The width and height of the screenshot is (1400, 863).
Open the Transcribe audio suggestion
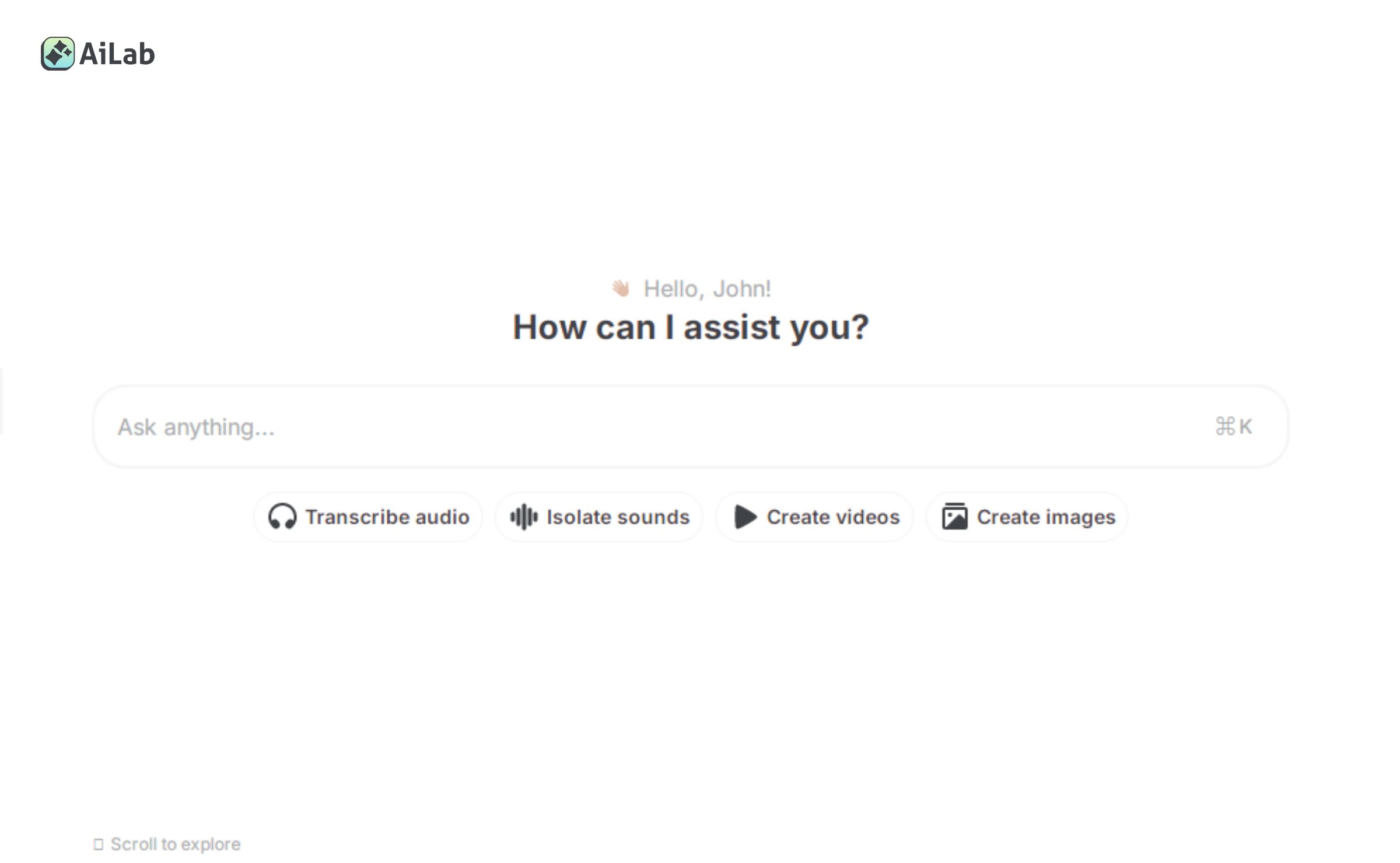(368, 517)
